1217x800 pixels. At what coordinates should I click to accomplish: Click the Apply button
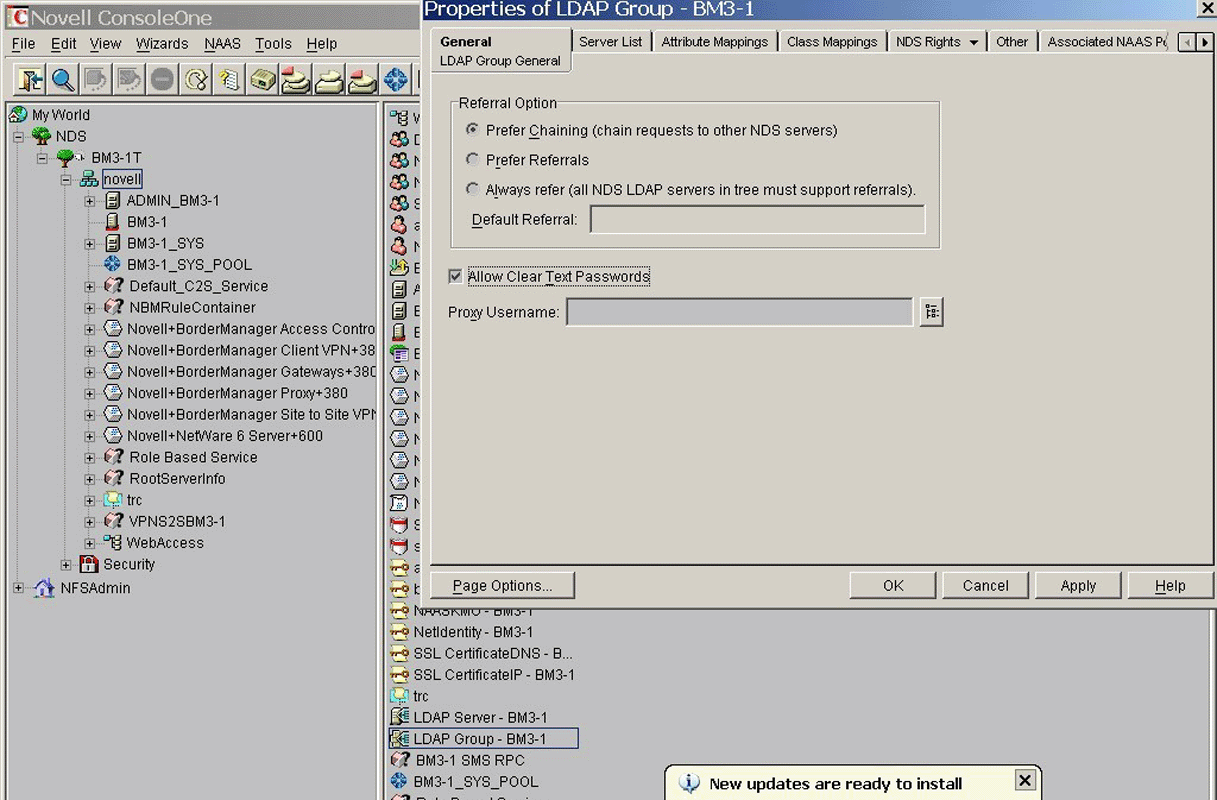[x=1078, y=585]
